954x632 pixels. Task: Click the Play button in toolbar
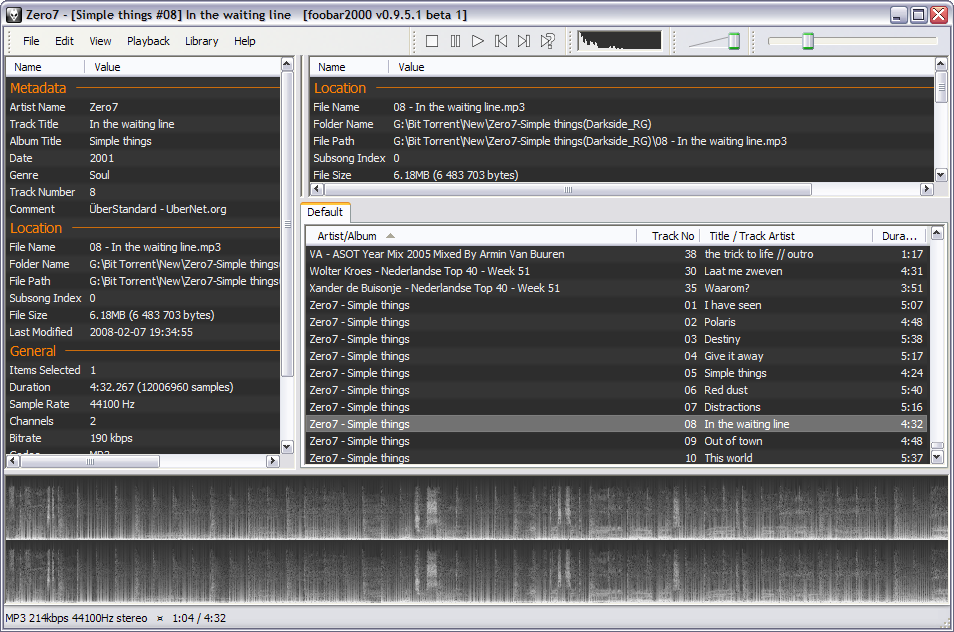coord(478,41)
